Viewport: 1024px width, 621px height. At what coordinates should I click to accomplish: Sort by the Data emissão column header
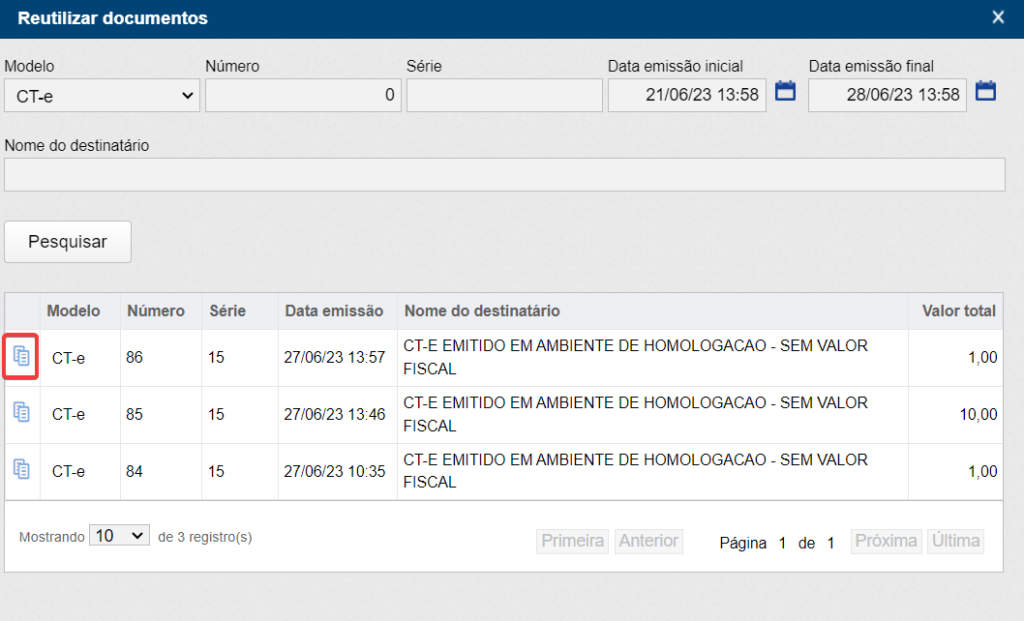click(x=334, y=311)
